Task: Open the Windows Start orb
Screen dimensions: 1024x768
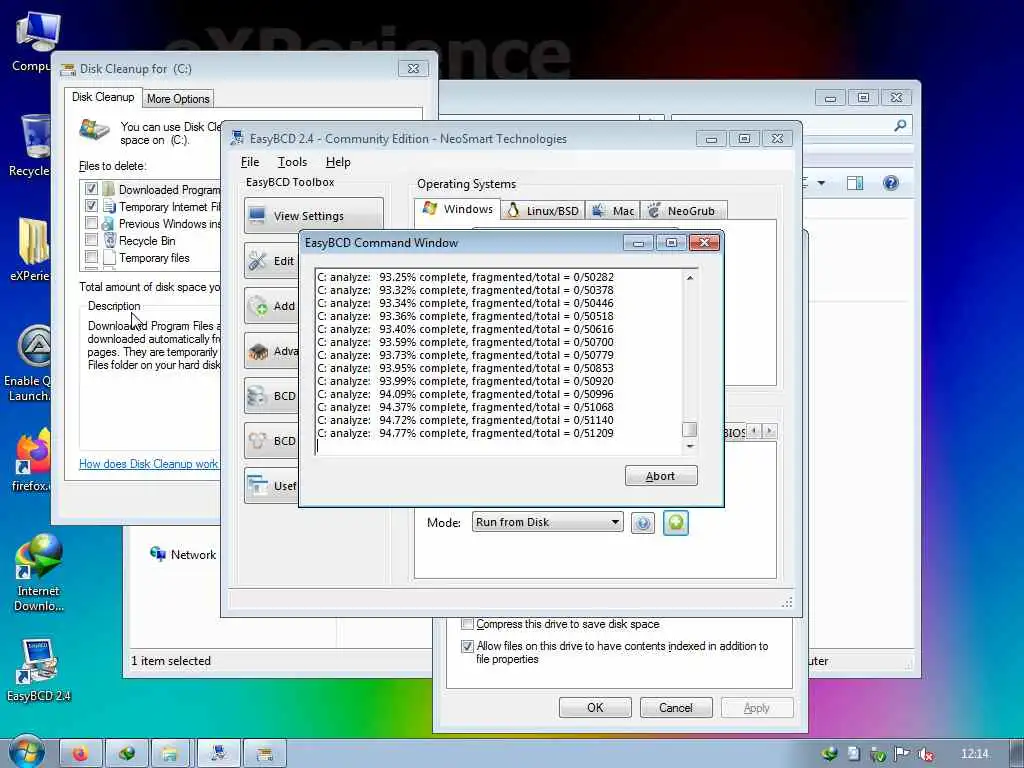Action: [x=27, y=752]
